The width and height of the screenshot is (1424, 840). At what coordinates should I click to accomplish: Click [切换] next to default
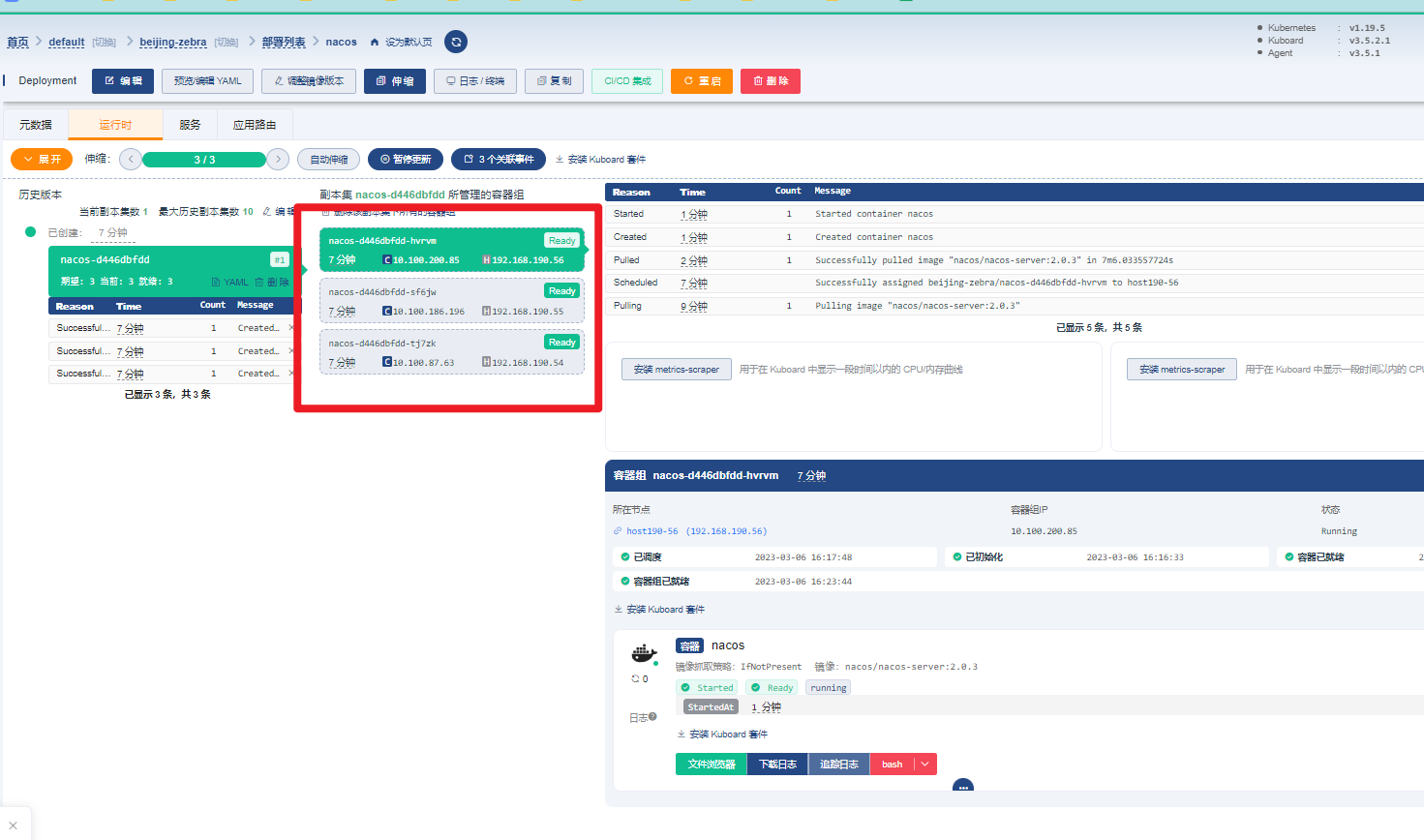104,43
